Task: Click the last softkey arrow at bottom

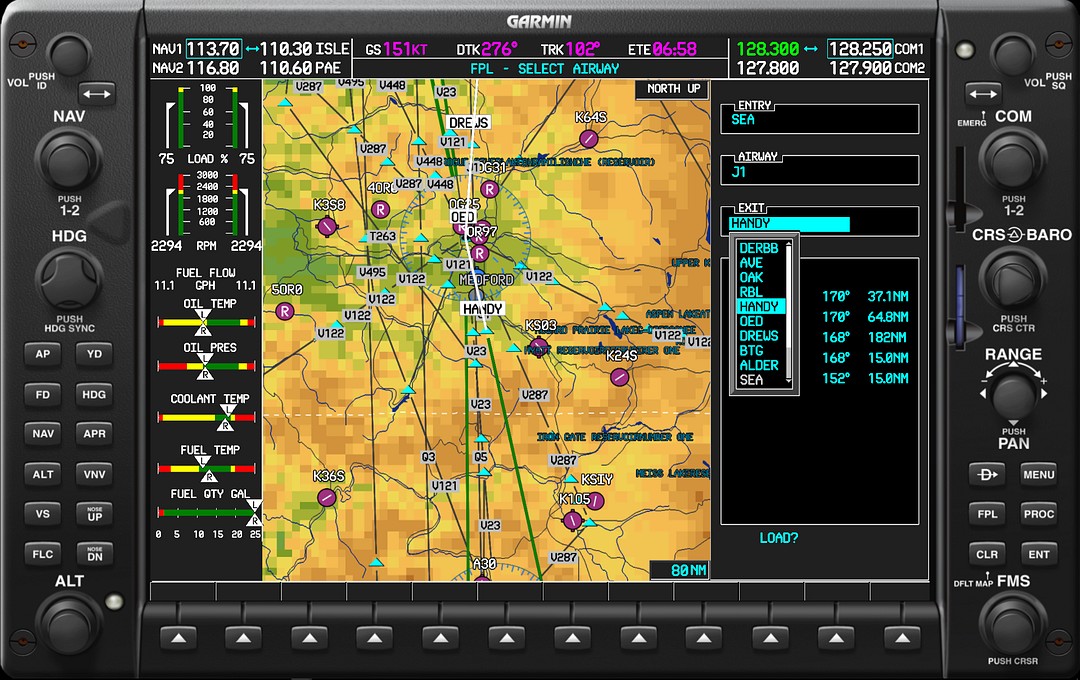Action: pos(902,638)
